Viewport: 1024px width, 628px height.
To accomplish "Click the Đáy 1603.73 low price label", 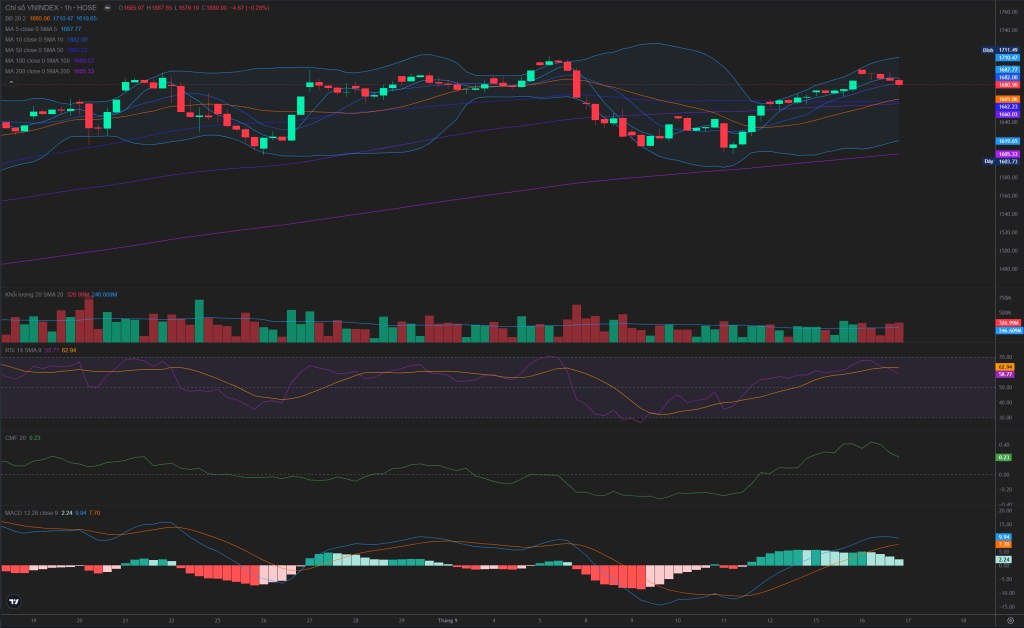I will (x=1002, y=161).
